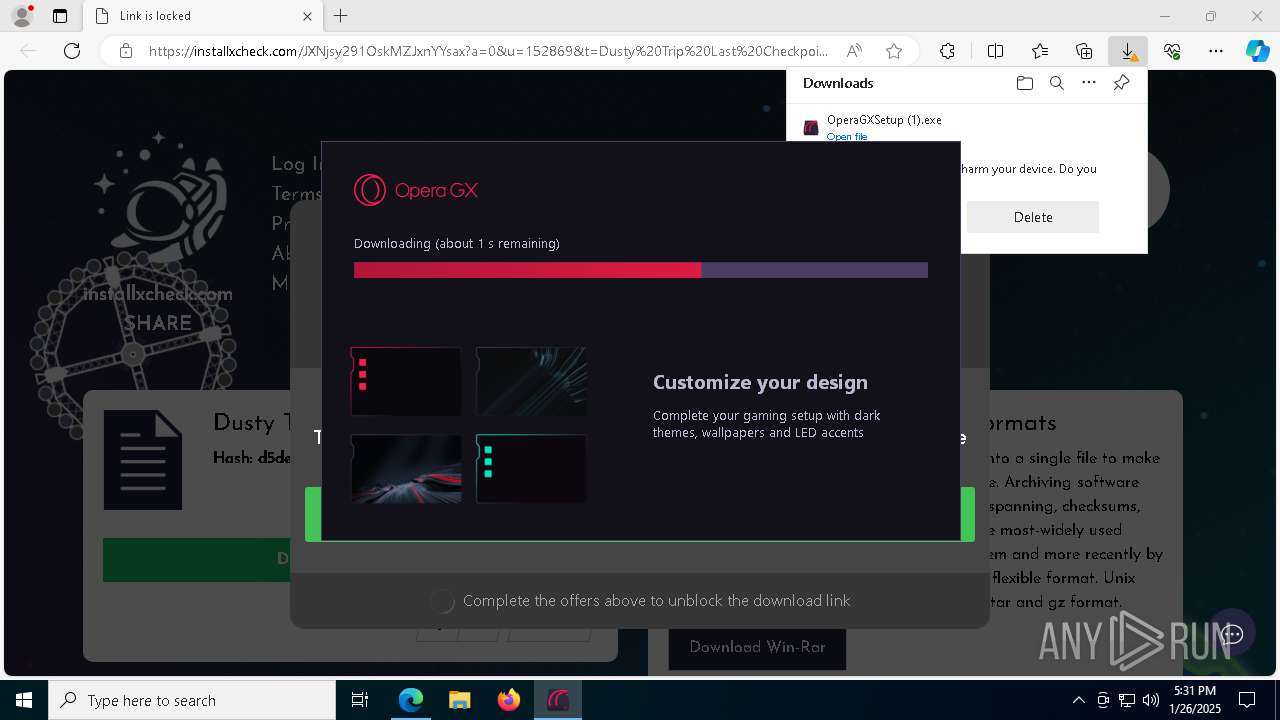Open Edge Settings and more menu

tap(1216, 51)
